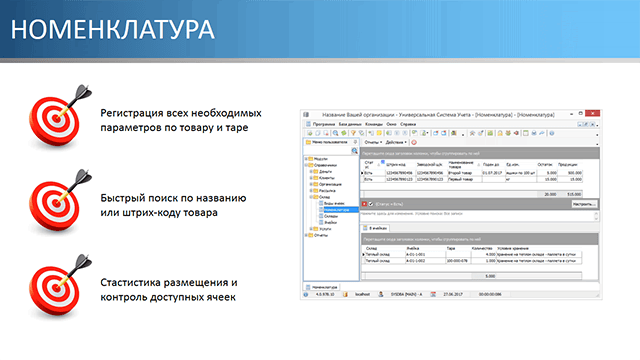
Task: Click the user figure icon in the status bar
Action: (381, 294)
